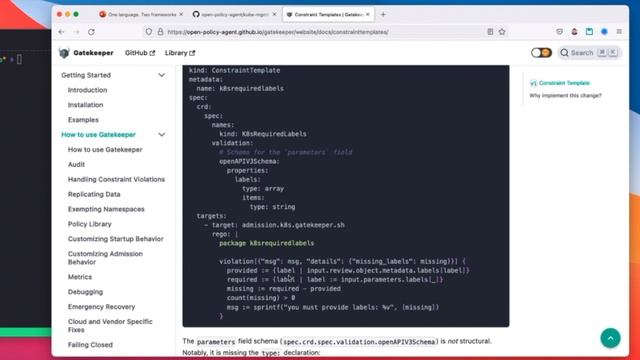The width and height of the screenshot is (640, 360).
Task: Open the Introduction doc page
Action: pyautogui.click(x=87, y=90)
